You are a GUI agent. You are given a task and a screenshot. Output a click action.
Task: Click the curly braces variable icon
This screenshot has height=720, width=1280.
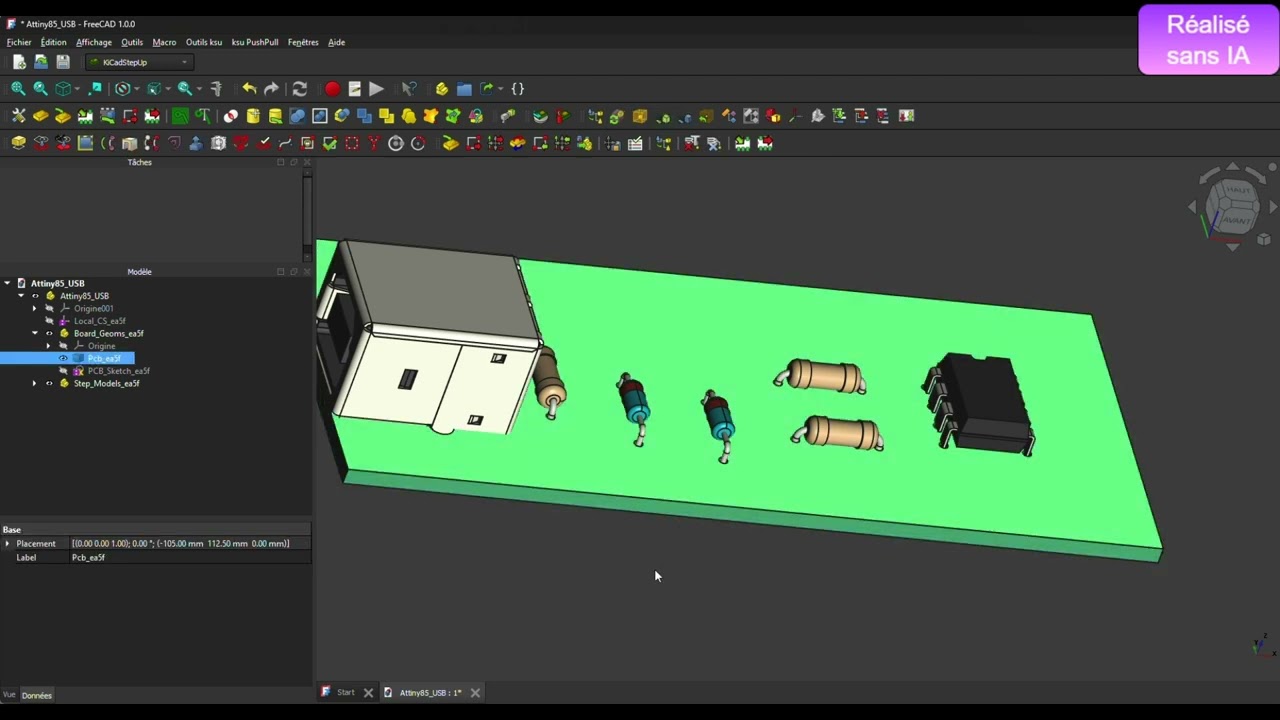518,89
